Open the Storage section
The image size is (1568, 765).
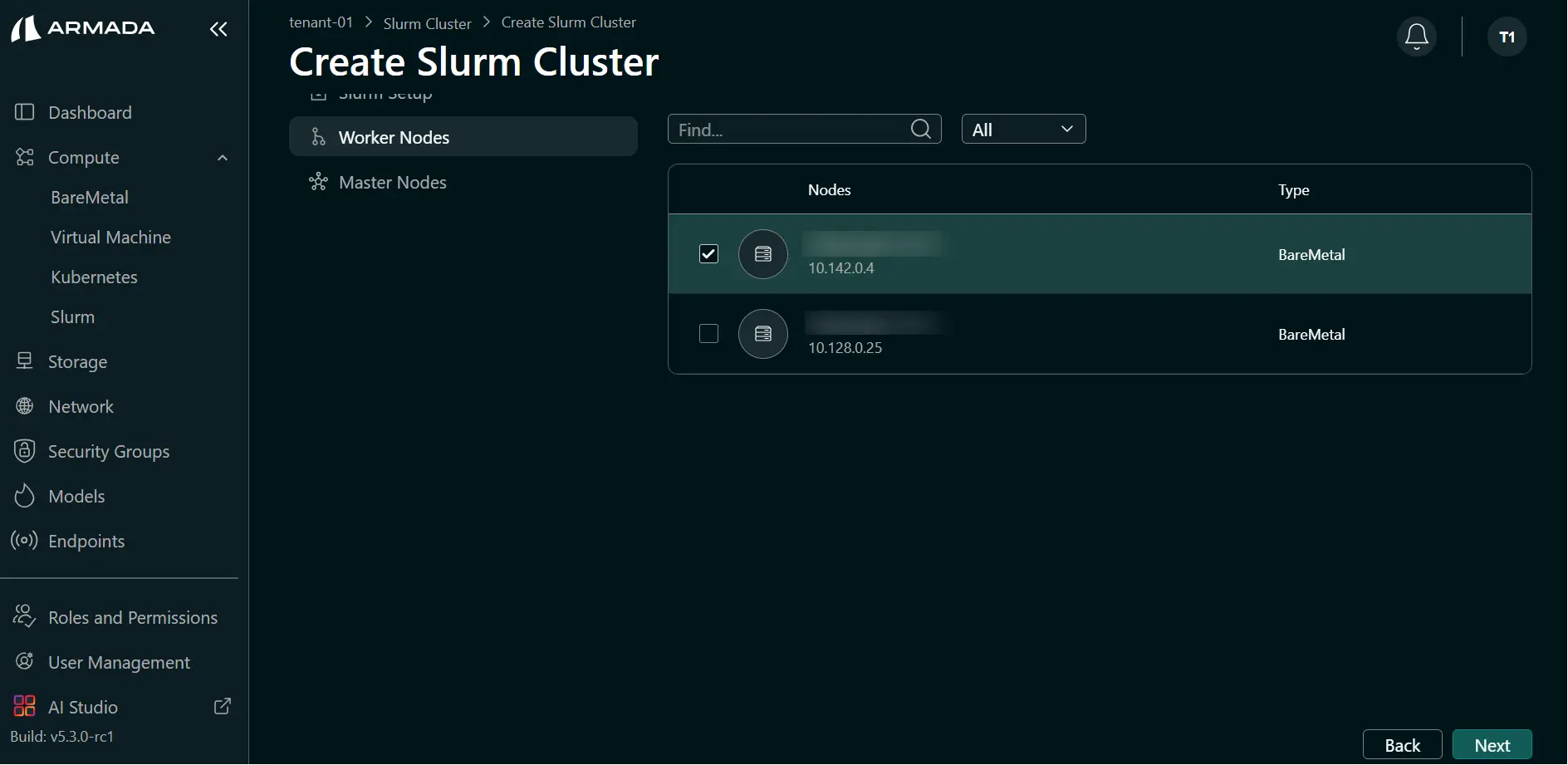coord(77,362)
